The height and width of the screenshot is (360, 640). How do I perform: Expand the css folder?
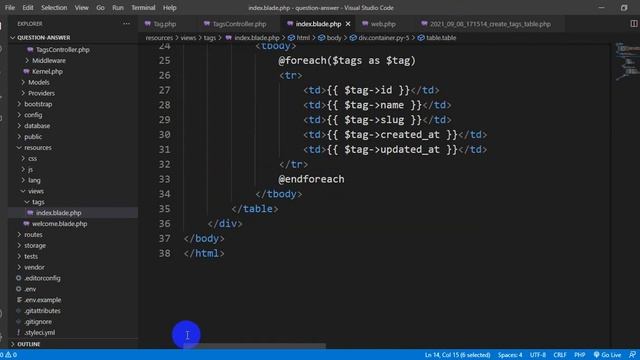32,158
